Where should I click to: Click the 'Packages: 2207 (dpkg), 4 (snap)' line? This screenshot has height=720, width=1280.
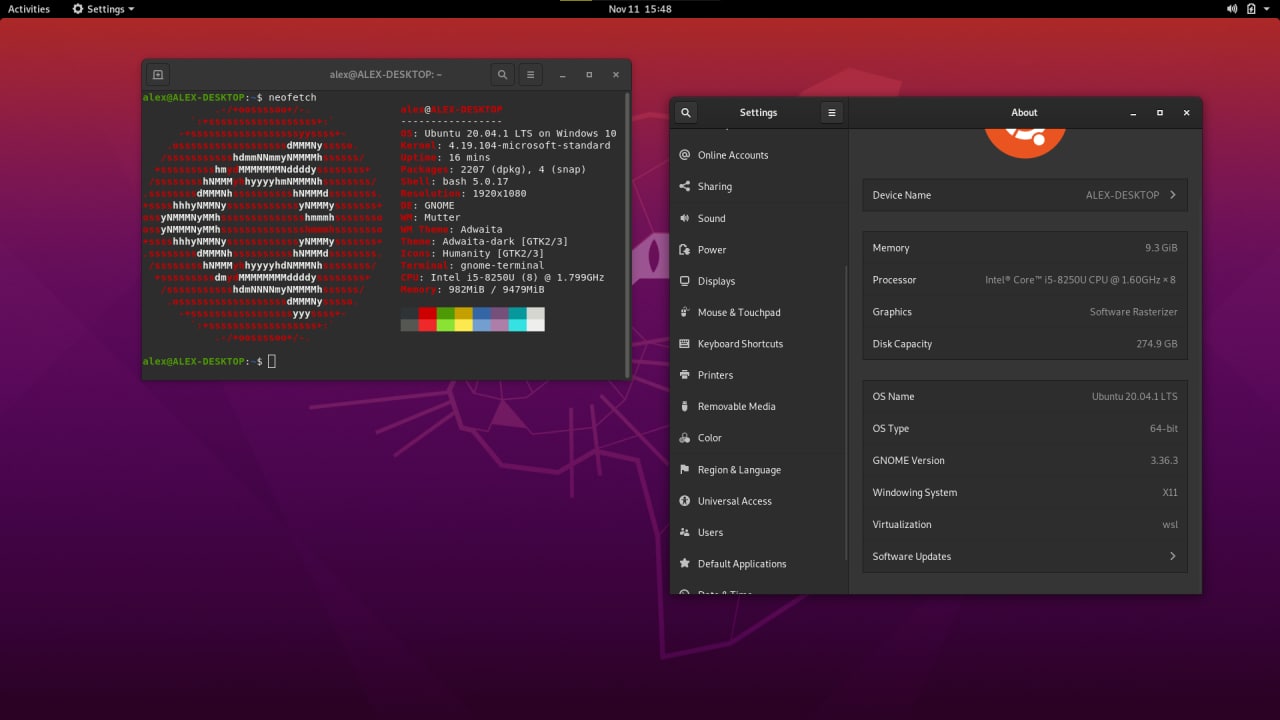[493, 169]
